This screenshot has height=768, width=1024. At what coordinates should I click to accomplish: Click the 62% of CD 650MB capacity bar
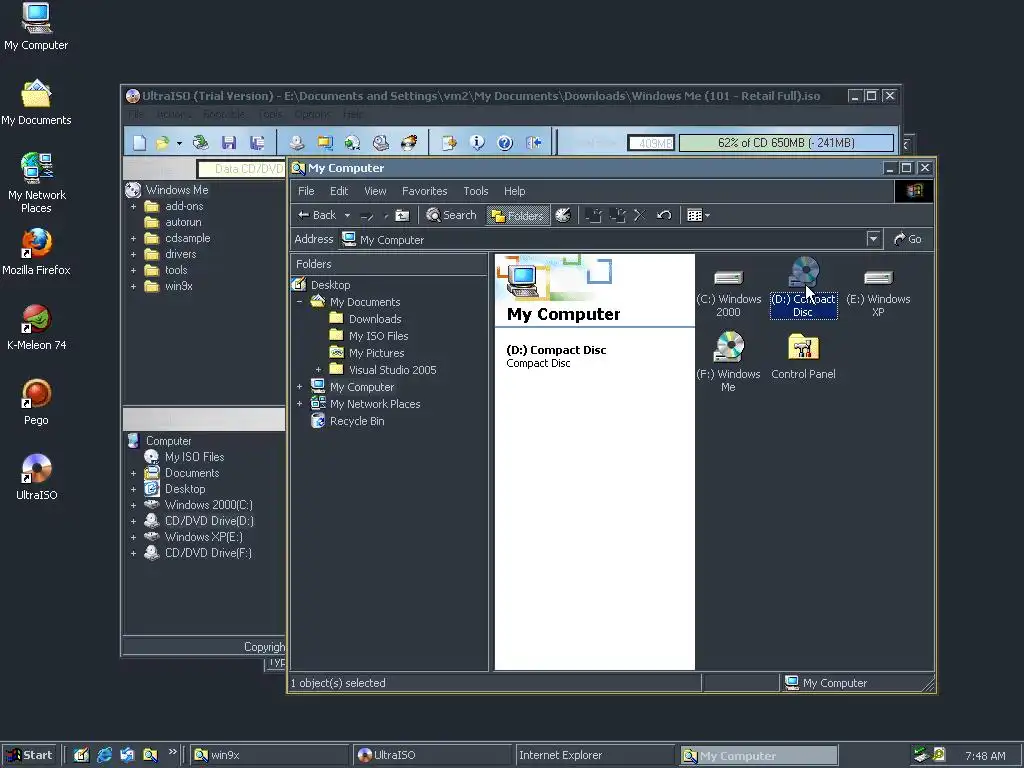coord(786,142)
